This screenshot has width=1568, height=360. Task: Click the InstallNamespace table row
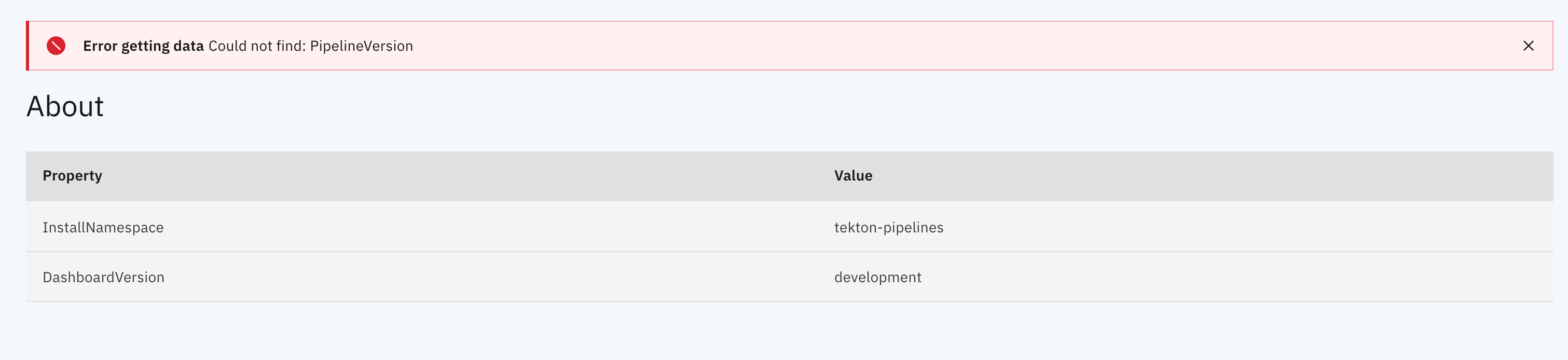[x=103, y=227]
